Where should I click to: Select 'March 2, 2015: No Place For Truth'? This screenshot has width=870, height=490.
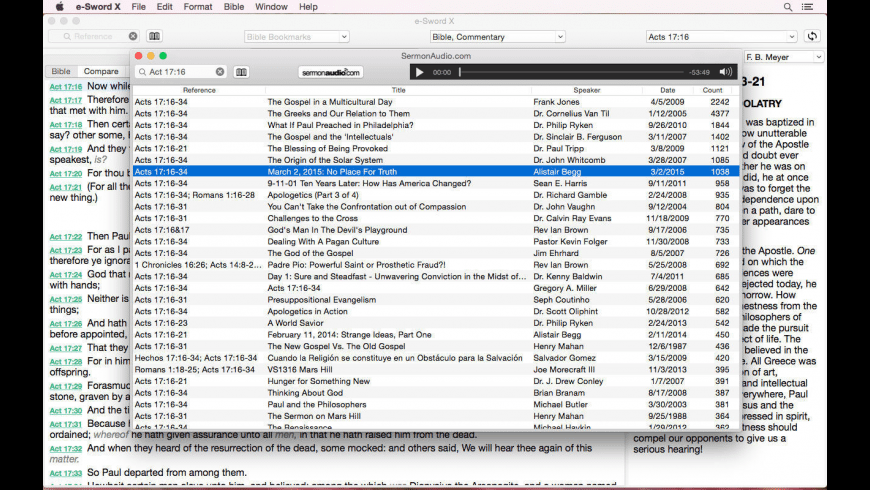click(436, 172)
